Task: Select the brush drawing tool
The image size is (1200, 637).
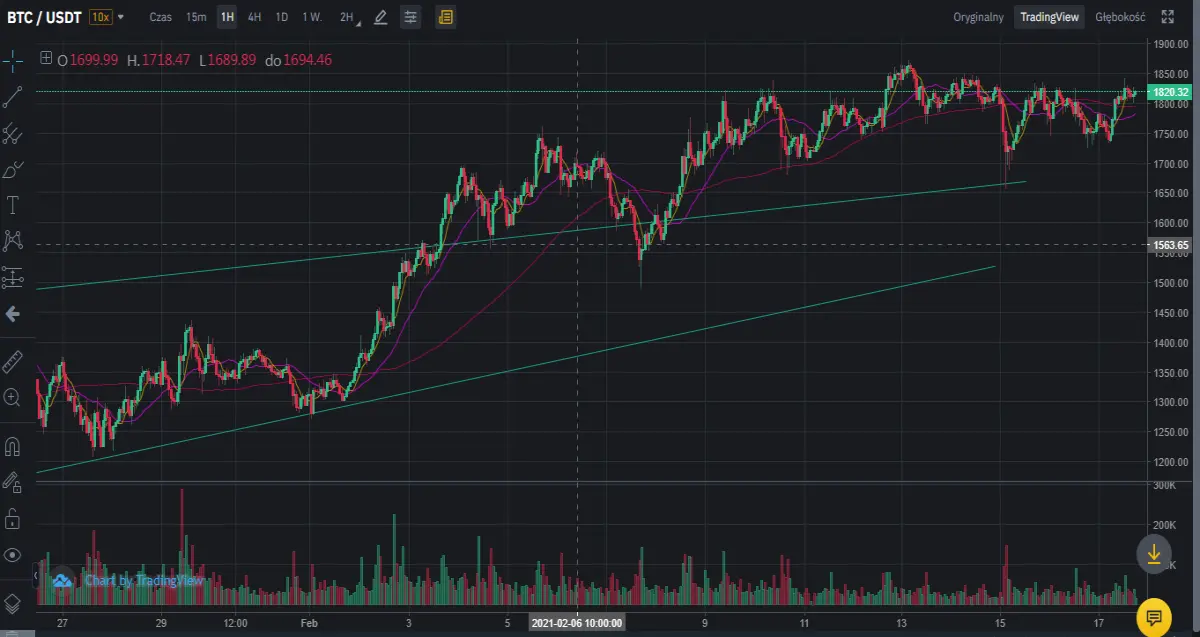Action: [13, 168]
